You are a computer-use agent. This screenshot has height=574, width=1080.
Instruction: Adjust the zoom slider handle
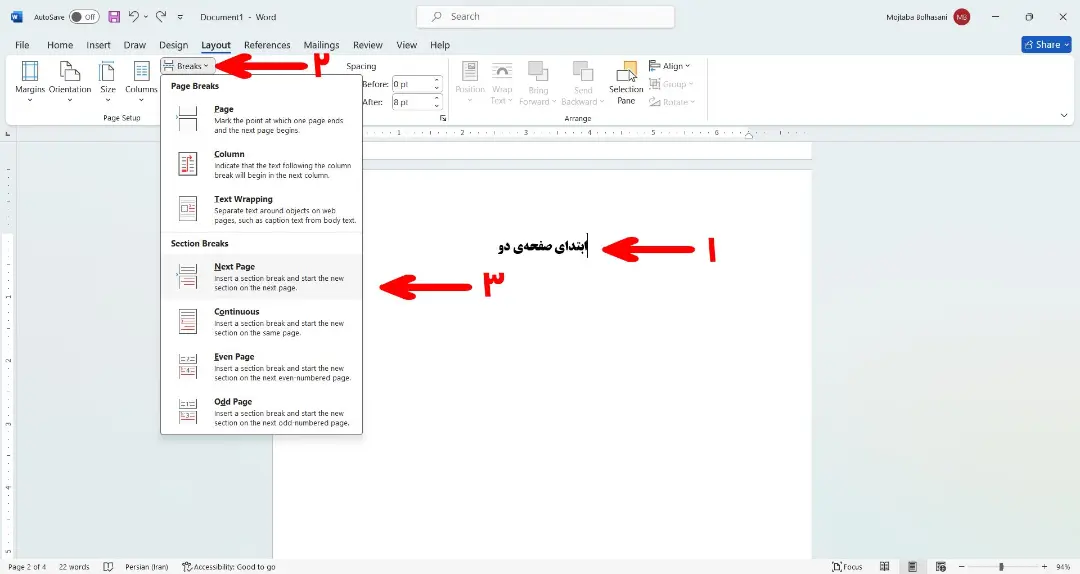coord(1001,566)
